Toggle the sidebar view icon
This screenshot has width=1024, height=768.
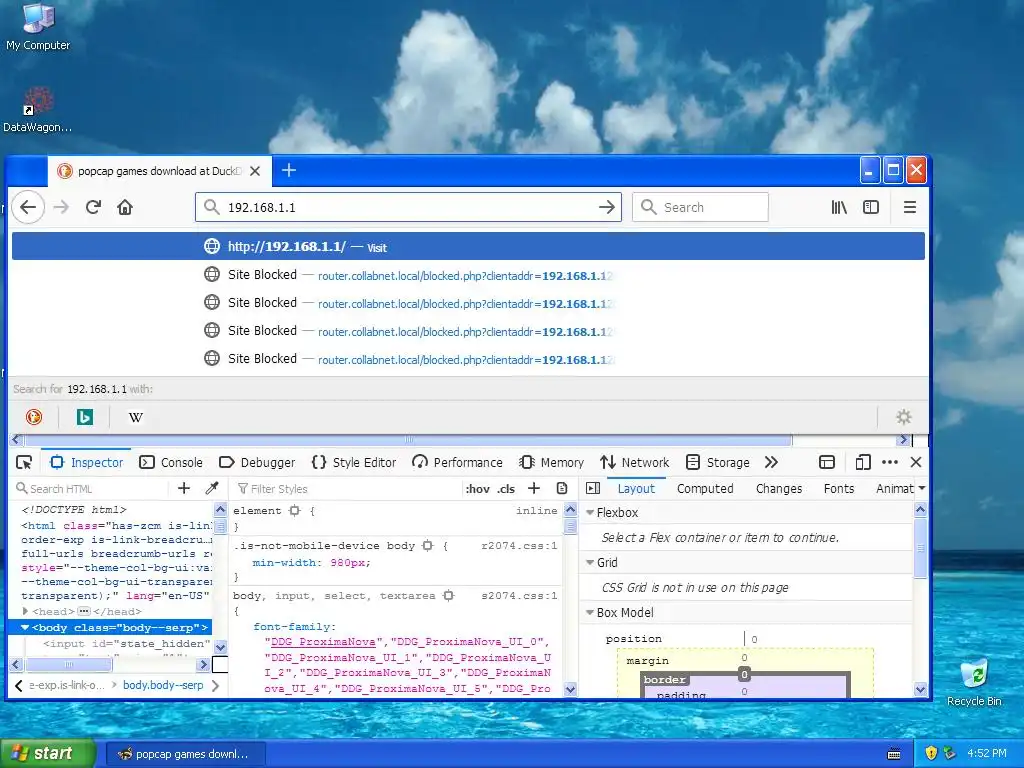point(871,208)
